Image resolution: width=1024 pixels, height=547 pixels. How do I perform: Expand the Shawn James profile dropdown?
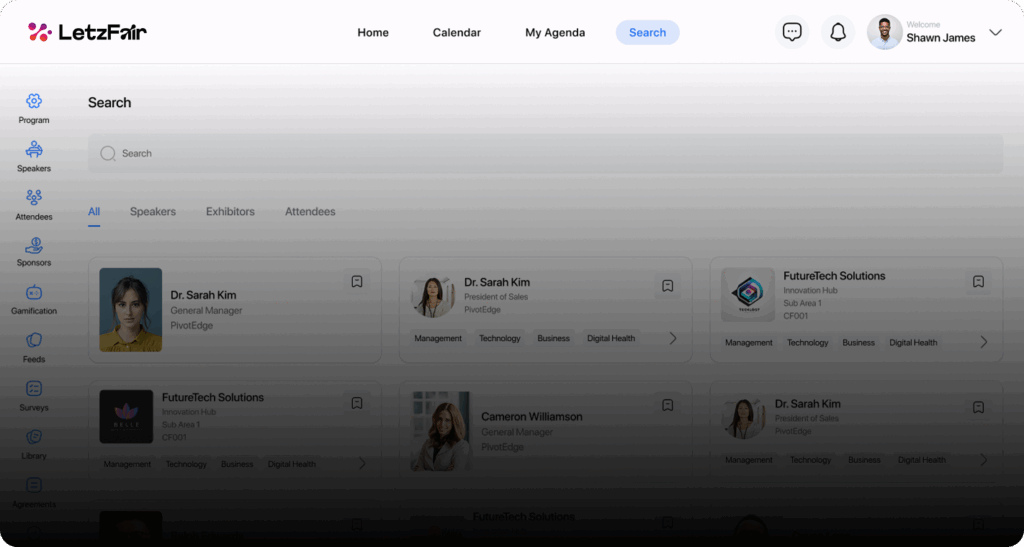(x=995, y=32)
